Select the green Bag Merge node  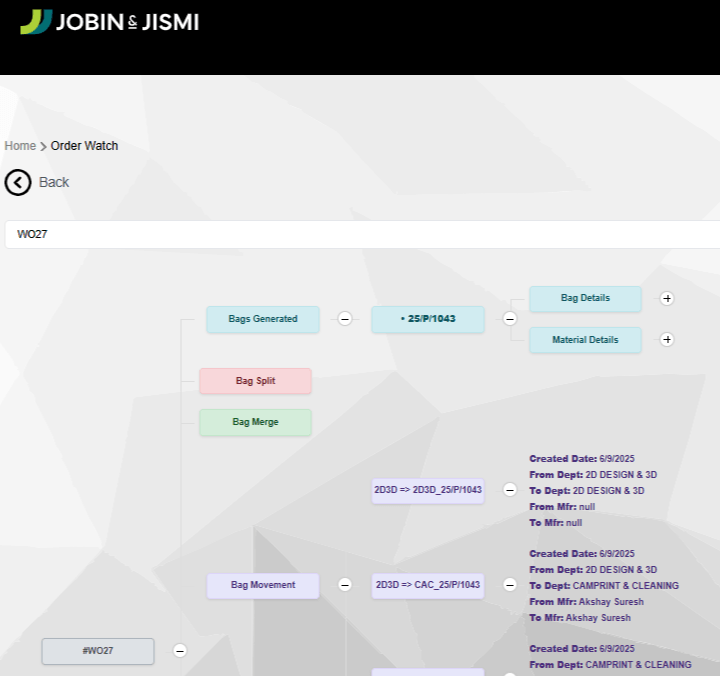255,422
